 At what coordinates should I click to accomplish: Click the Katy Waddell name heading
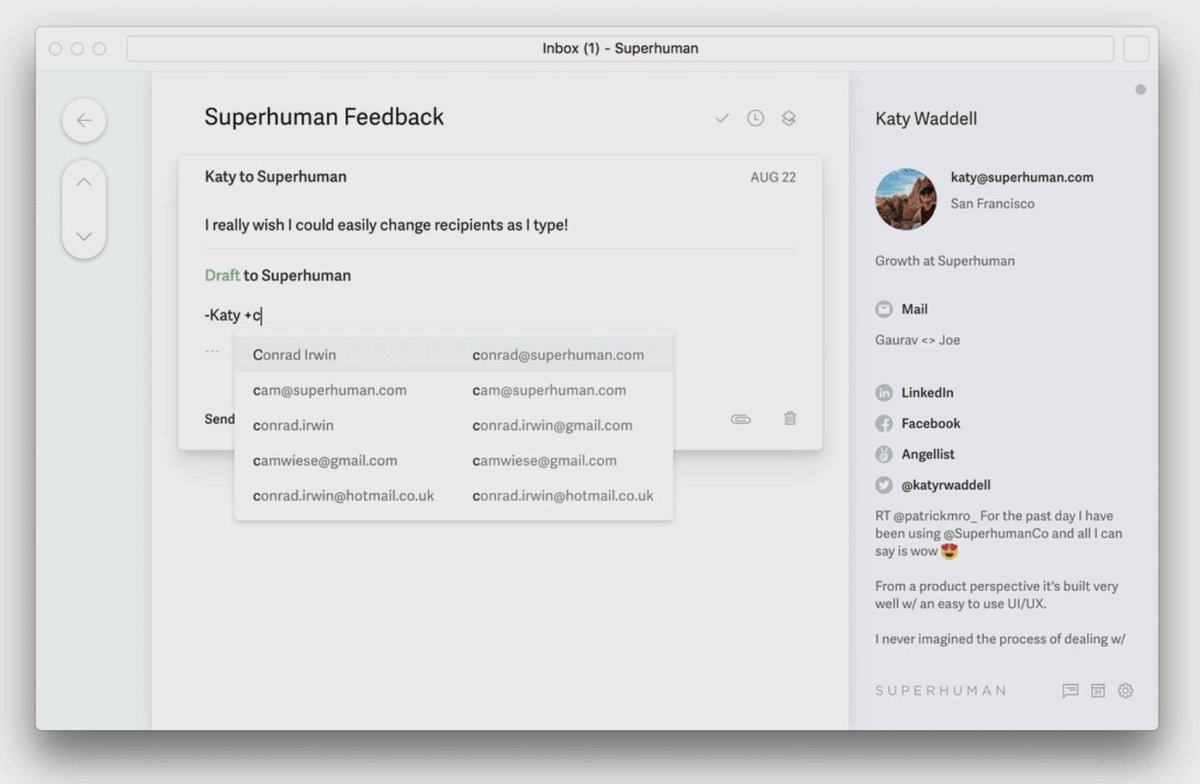pos(926,119)
